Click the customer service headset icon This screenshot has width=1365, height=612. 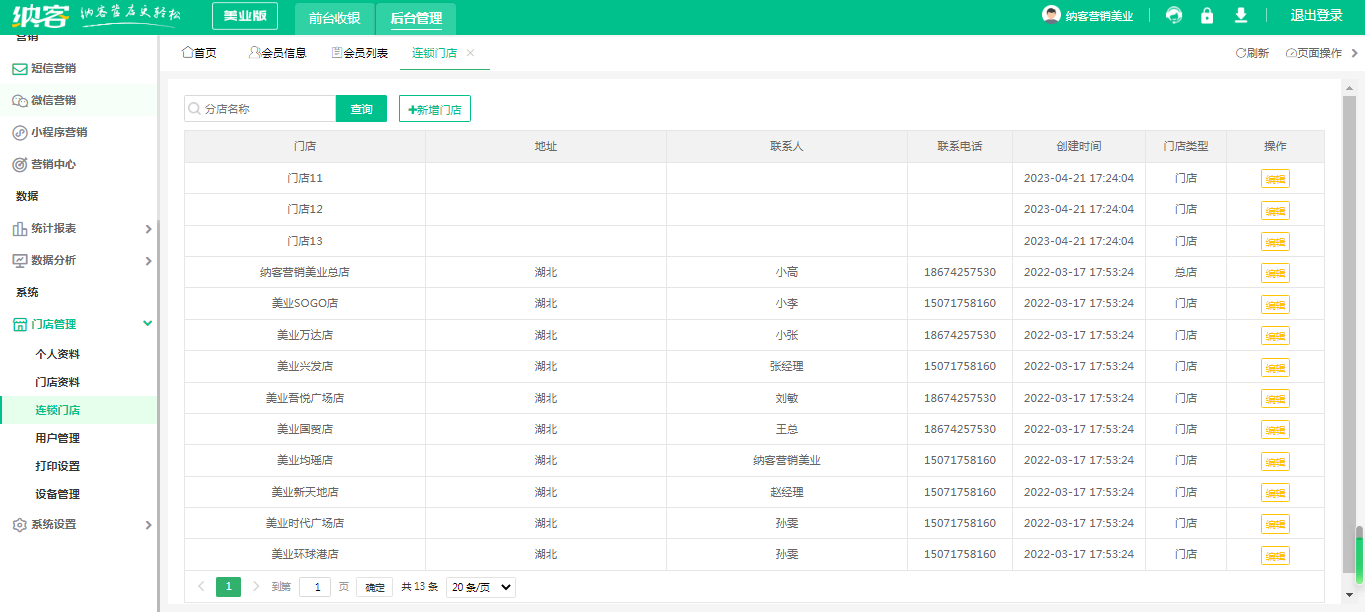[x=1174, y=16]
